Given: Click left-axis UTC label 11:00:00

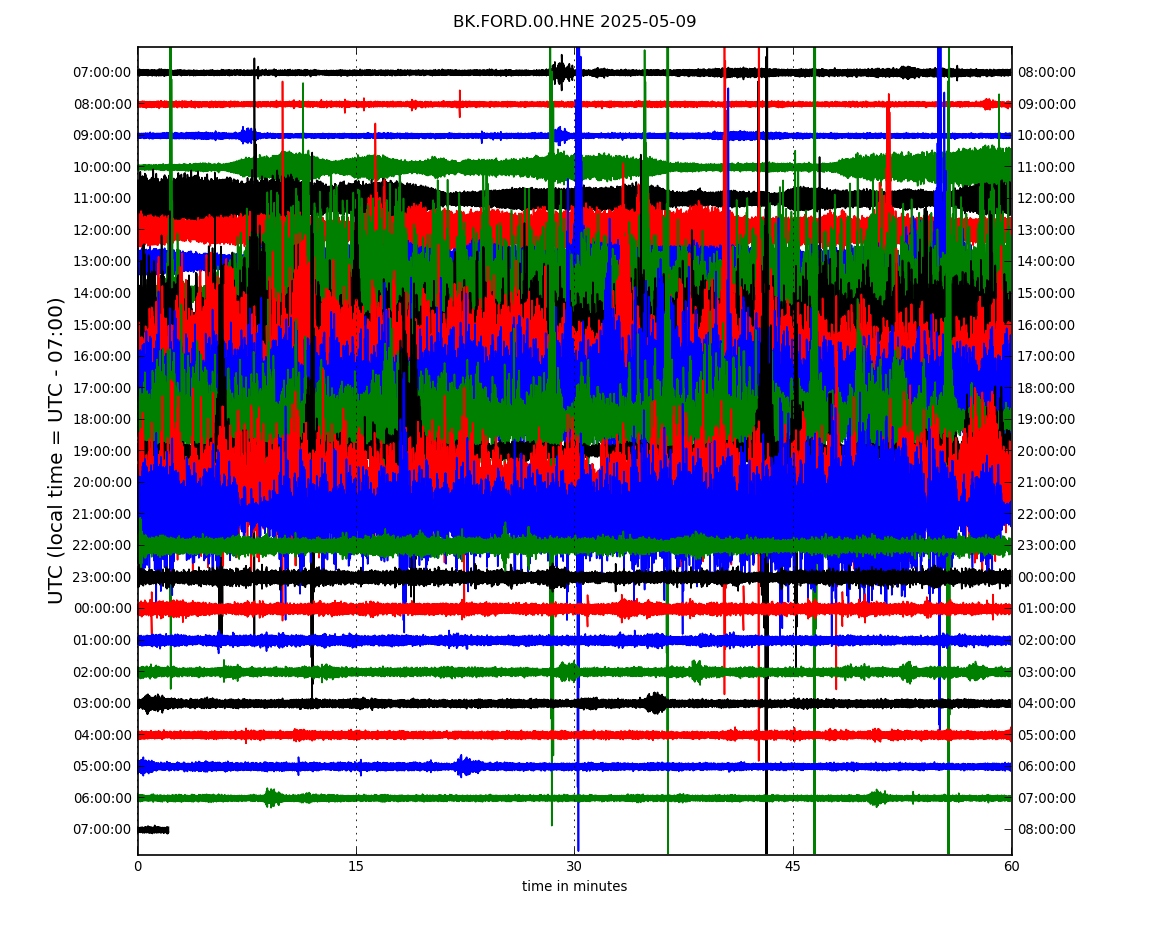Looking at the screenshot, I should pyautogui.click(x=103, y=199).
